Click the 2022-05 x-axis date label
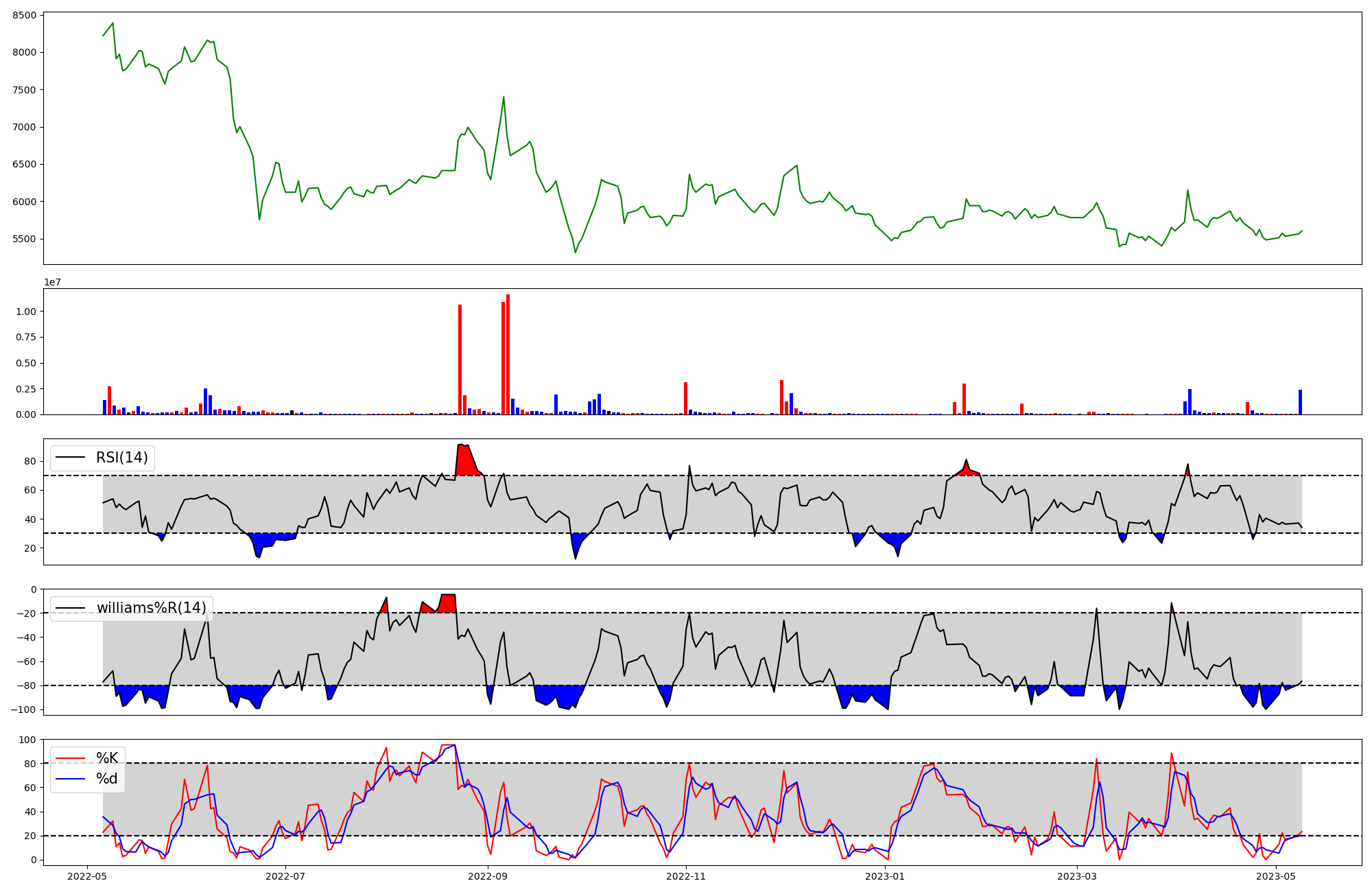The width and height of the screenshot is (1372, 892). point(87,876)
